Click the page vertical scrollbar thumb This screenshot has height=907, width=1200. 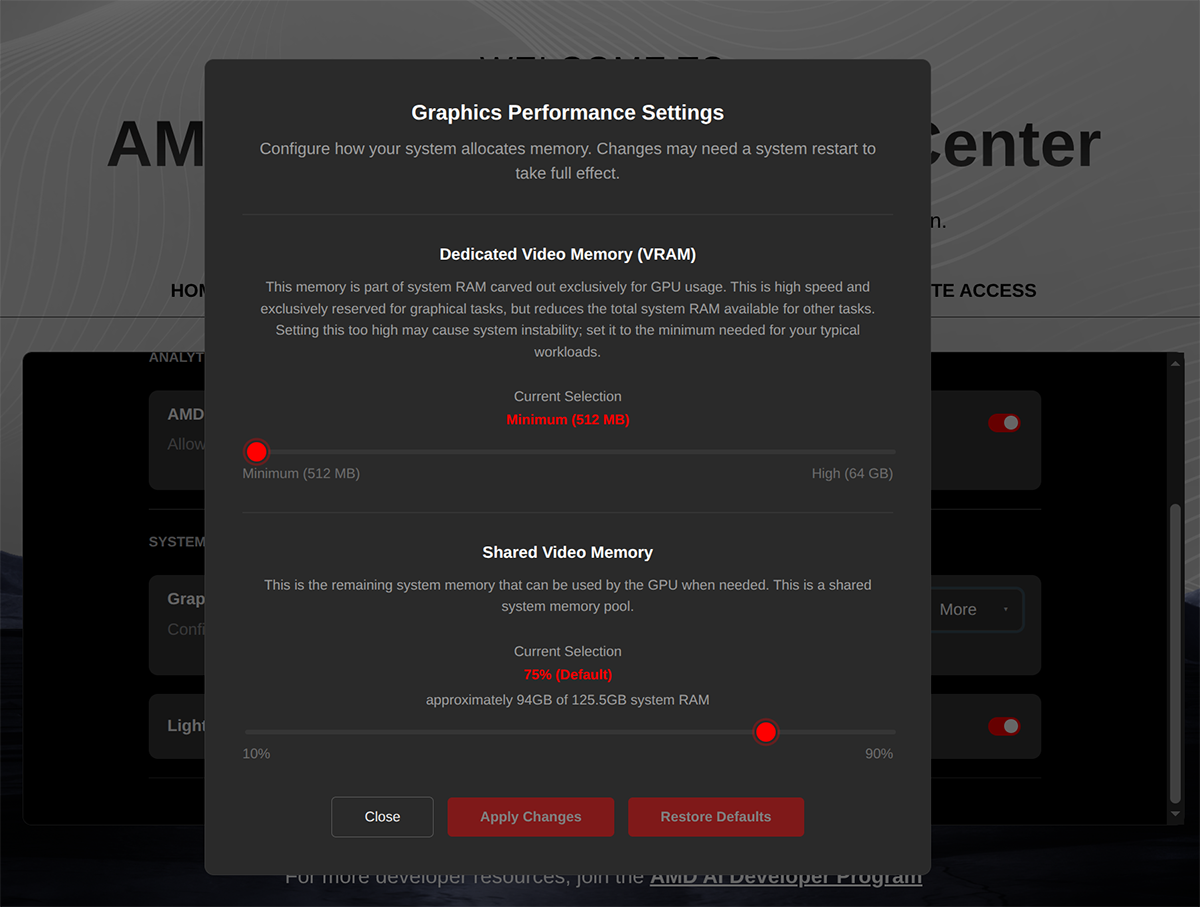[x=1175, y=653]
